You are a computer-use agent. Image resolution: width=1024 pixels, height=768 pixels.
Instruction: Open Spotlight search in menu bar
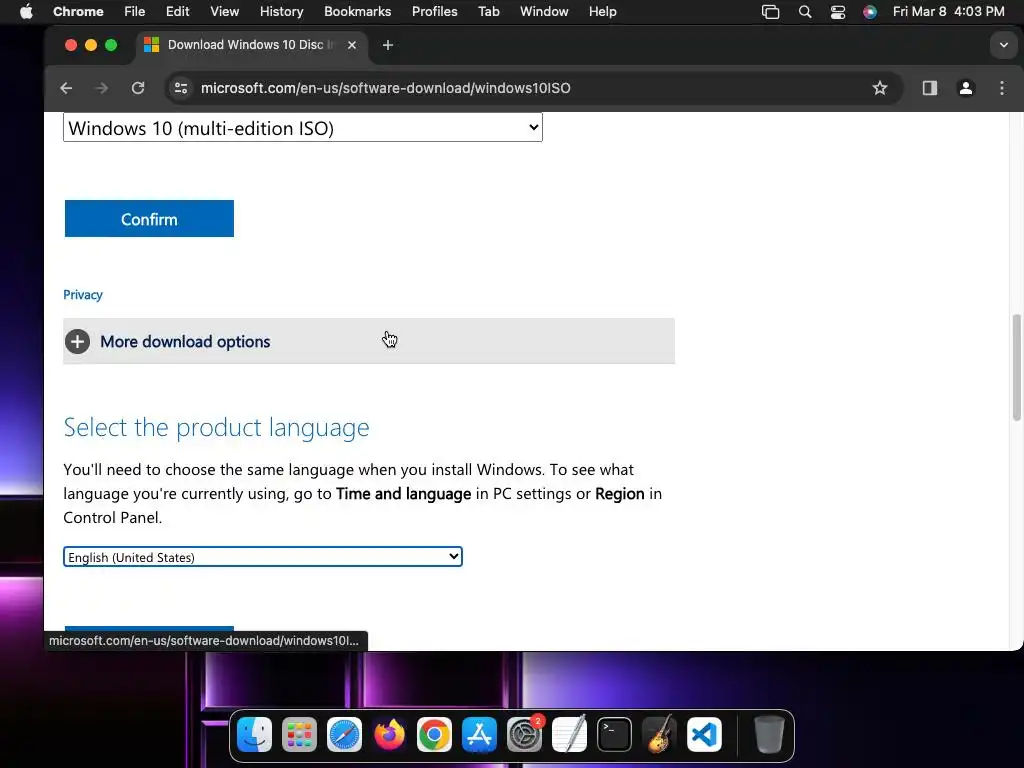point(805,12)
